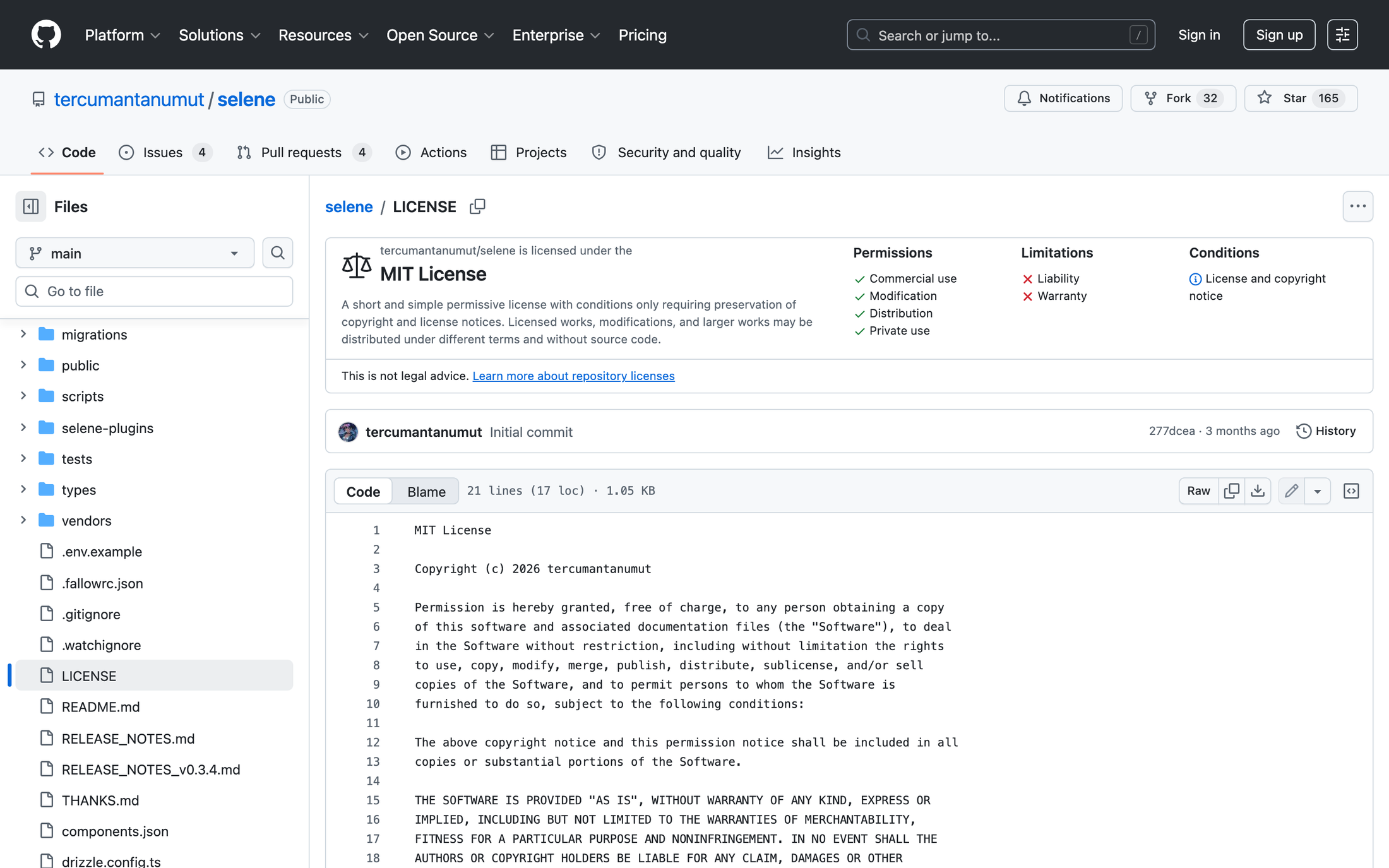
Task: Open the Pricing link
Action: [642, 35]
